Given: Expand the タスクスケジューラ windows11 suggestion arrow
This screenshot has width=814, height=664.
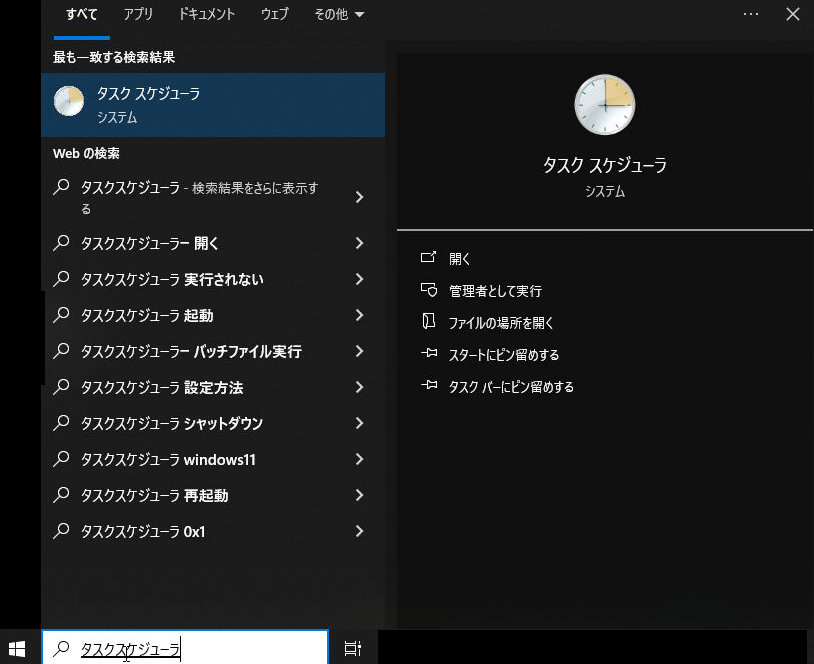Looking at the screenshot, I should (x=360, y=459).
